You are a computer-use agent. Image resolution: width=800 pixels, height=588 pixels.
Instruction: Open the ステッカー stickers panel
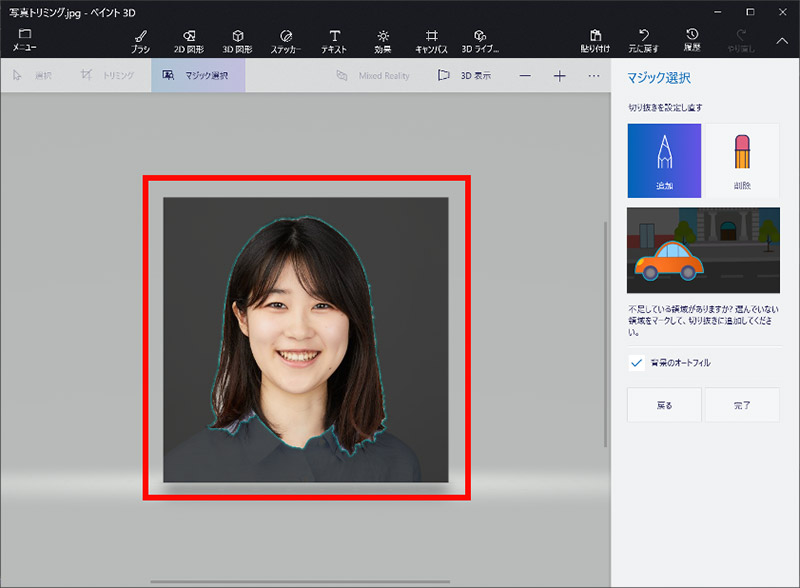(x=286, y=40)
